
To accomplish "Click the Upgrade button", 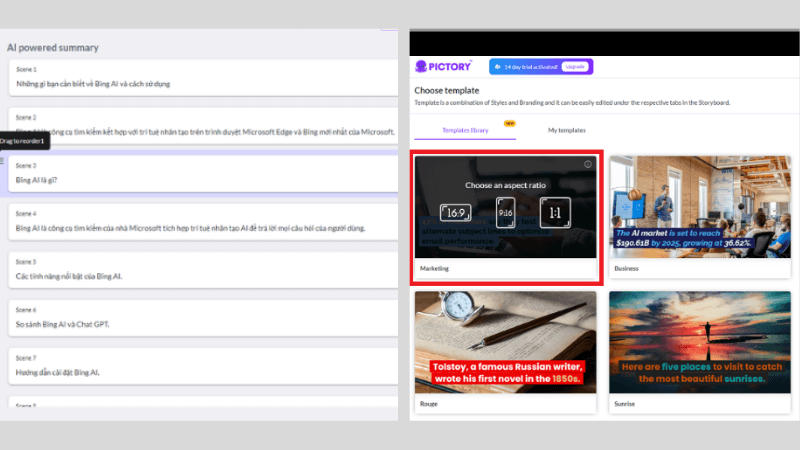I will [x=575, y=67].
